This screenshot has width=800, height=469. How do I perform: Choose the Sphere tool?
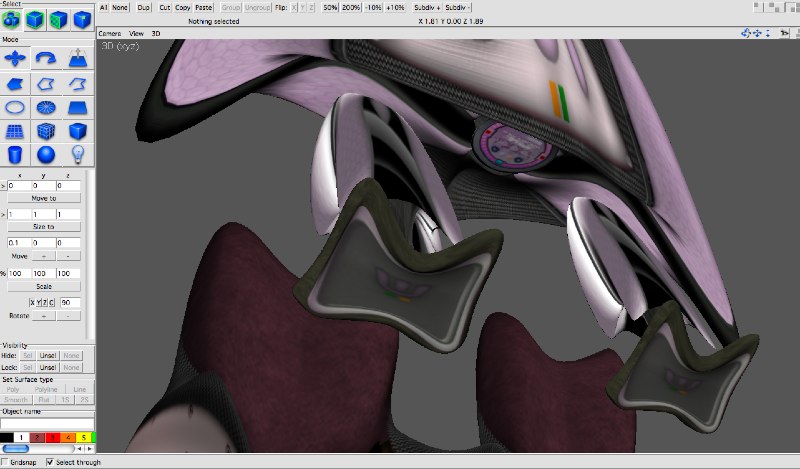(x=46, y=155)
